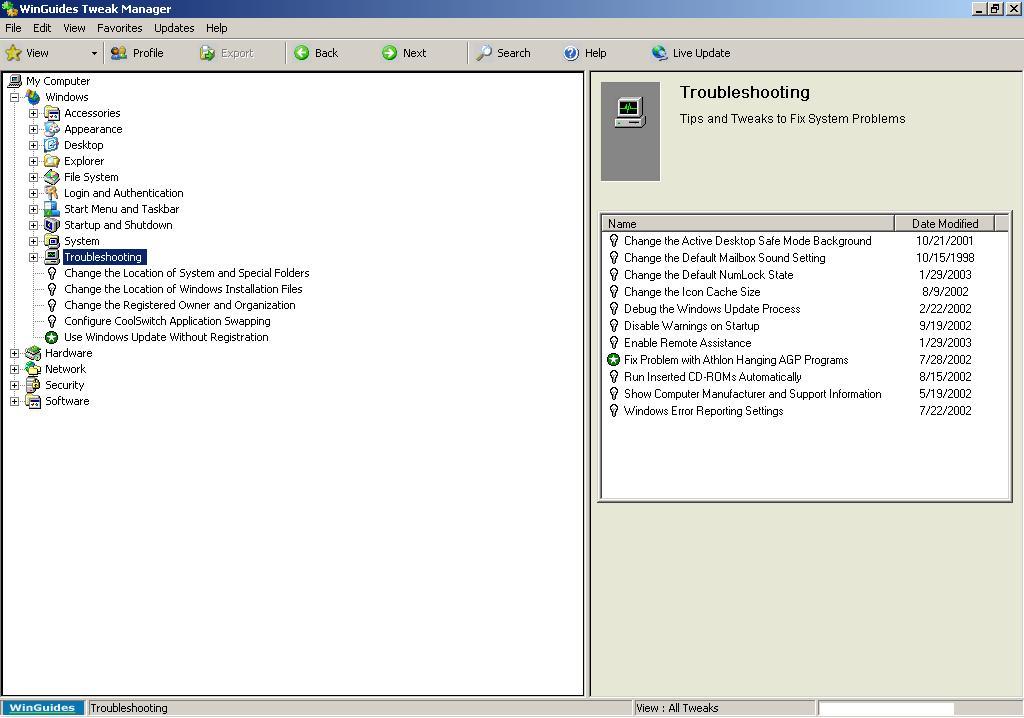Collapse the Windows tree node
1024x718 pixels.
coord(14,97)
